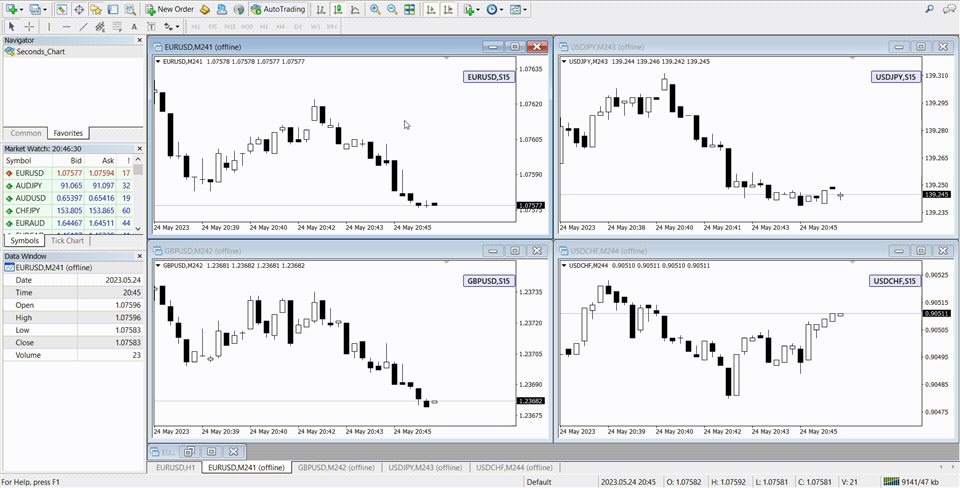The width and height of the screenshot is (960, 488).
Task: Select the equidistant channel tool
Action: tap(100, 26)
